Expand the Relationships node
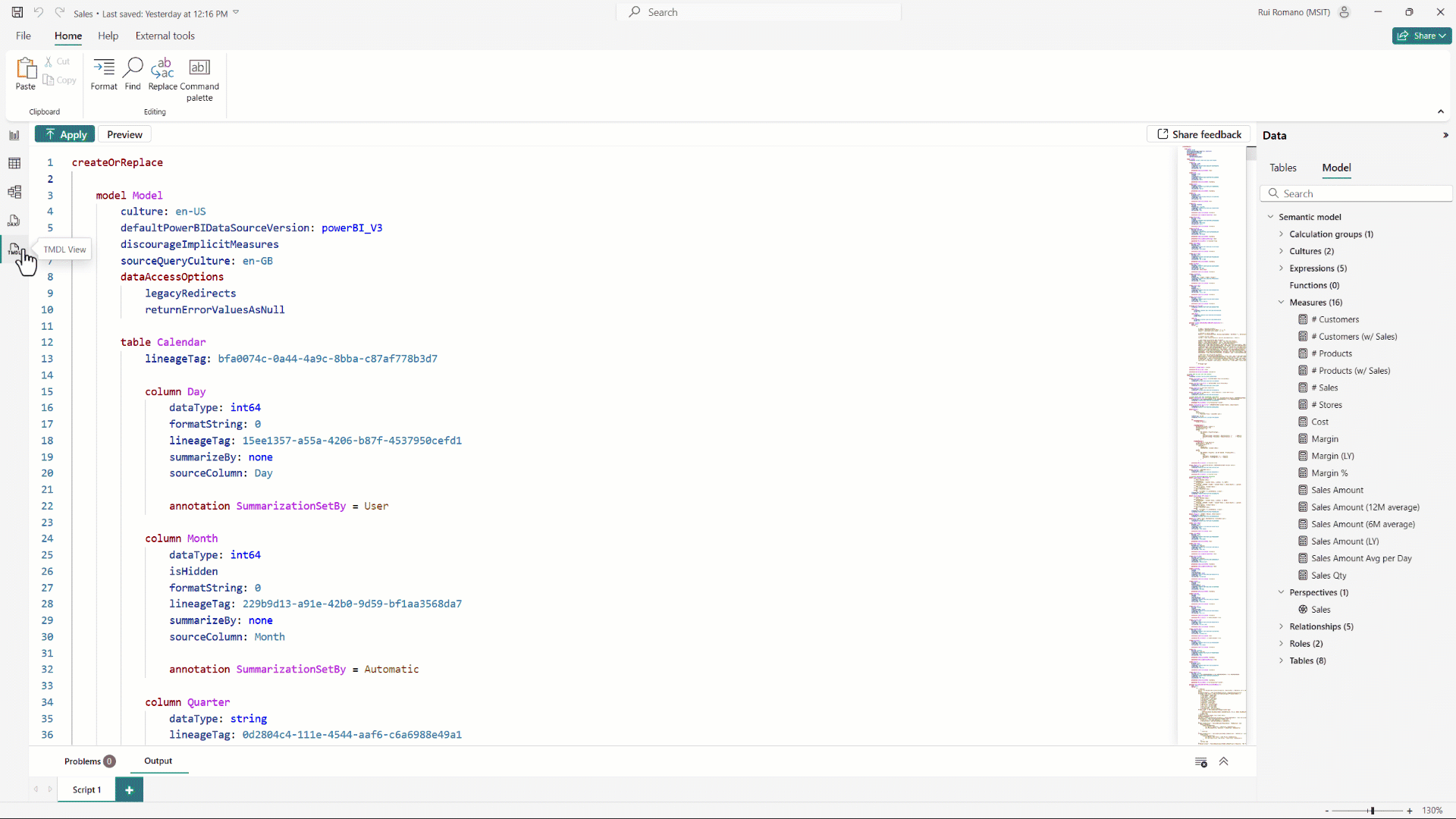 coord(1282,626)
